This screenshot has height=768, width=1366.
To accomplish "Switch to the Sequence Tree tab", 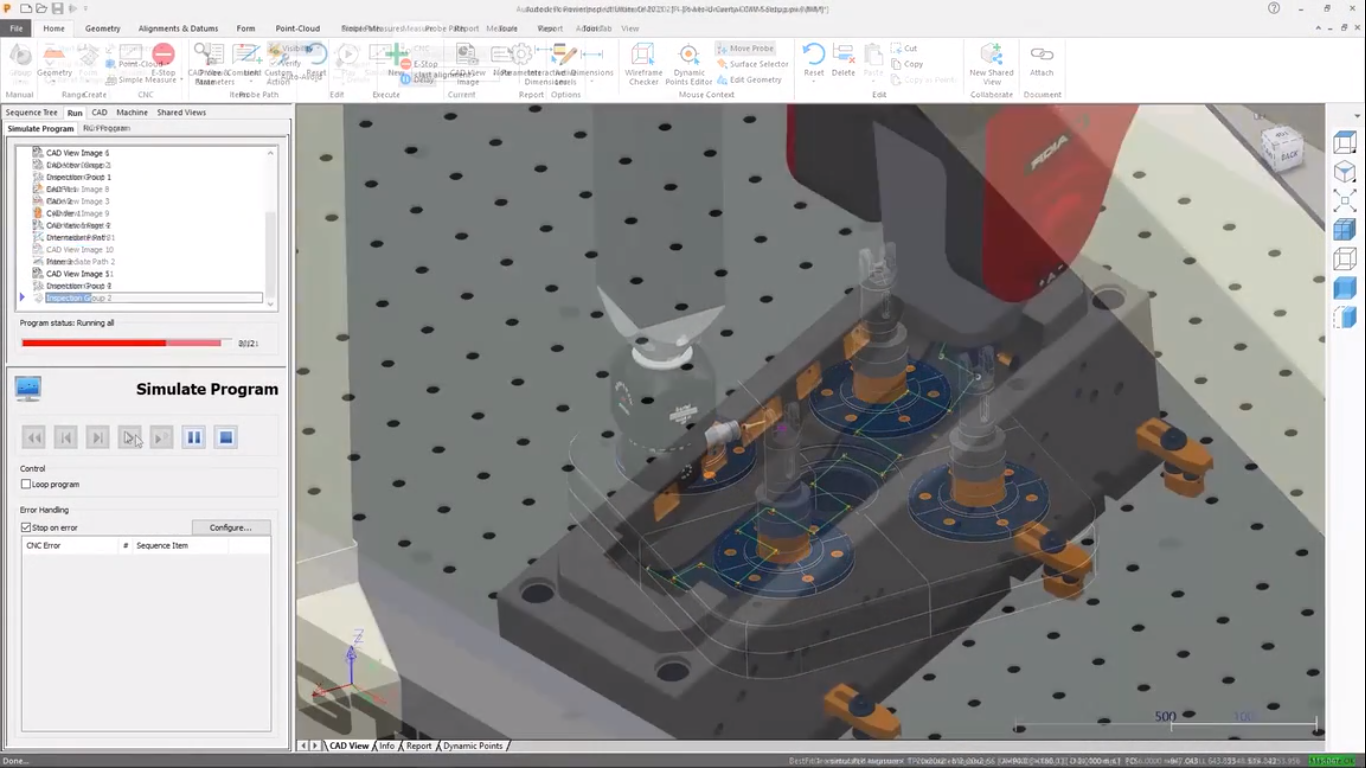I will point(31,112).
